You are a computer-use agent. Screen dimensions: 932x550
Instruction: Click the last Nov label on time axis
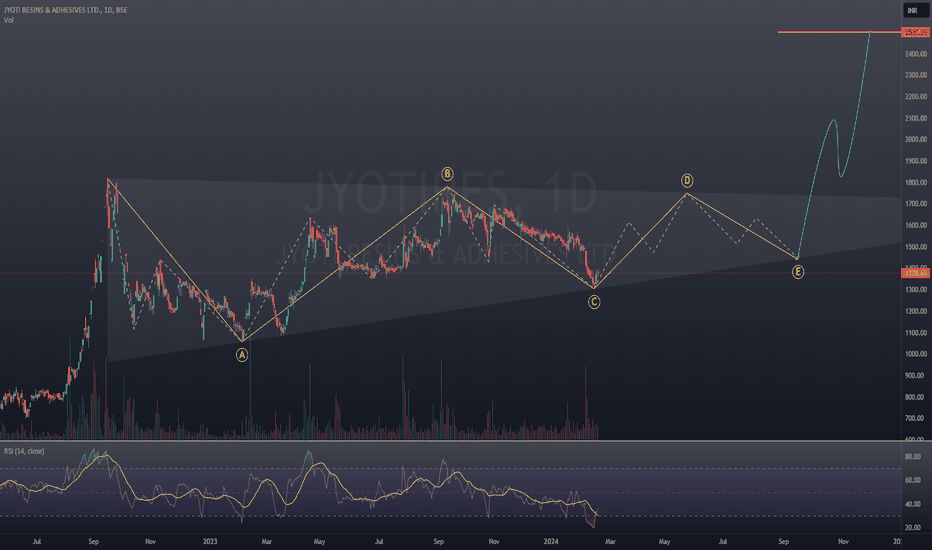[843, 541]
